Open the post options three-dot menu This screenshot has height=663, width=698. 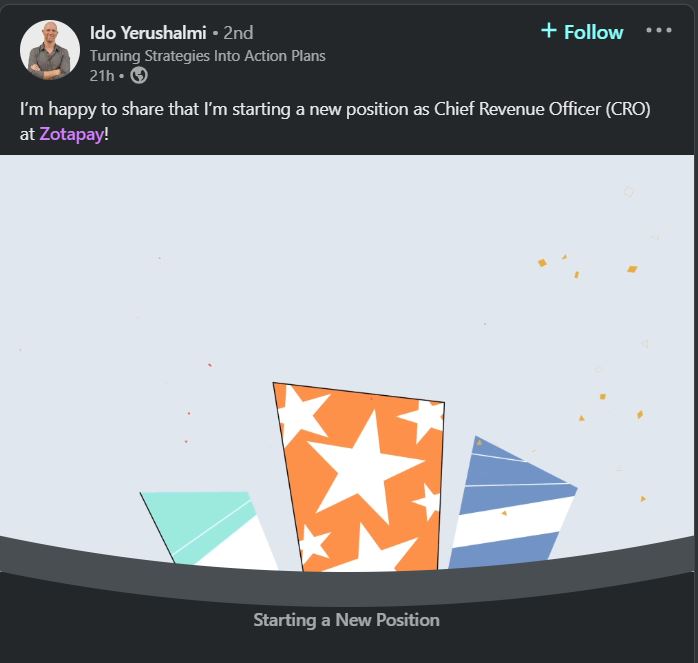(x=659, y=30)
